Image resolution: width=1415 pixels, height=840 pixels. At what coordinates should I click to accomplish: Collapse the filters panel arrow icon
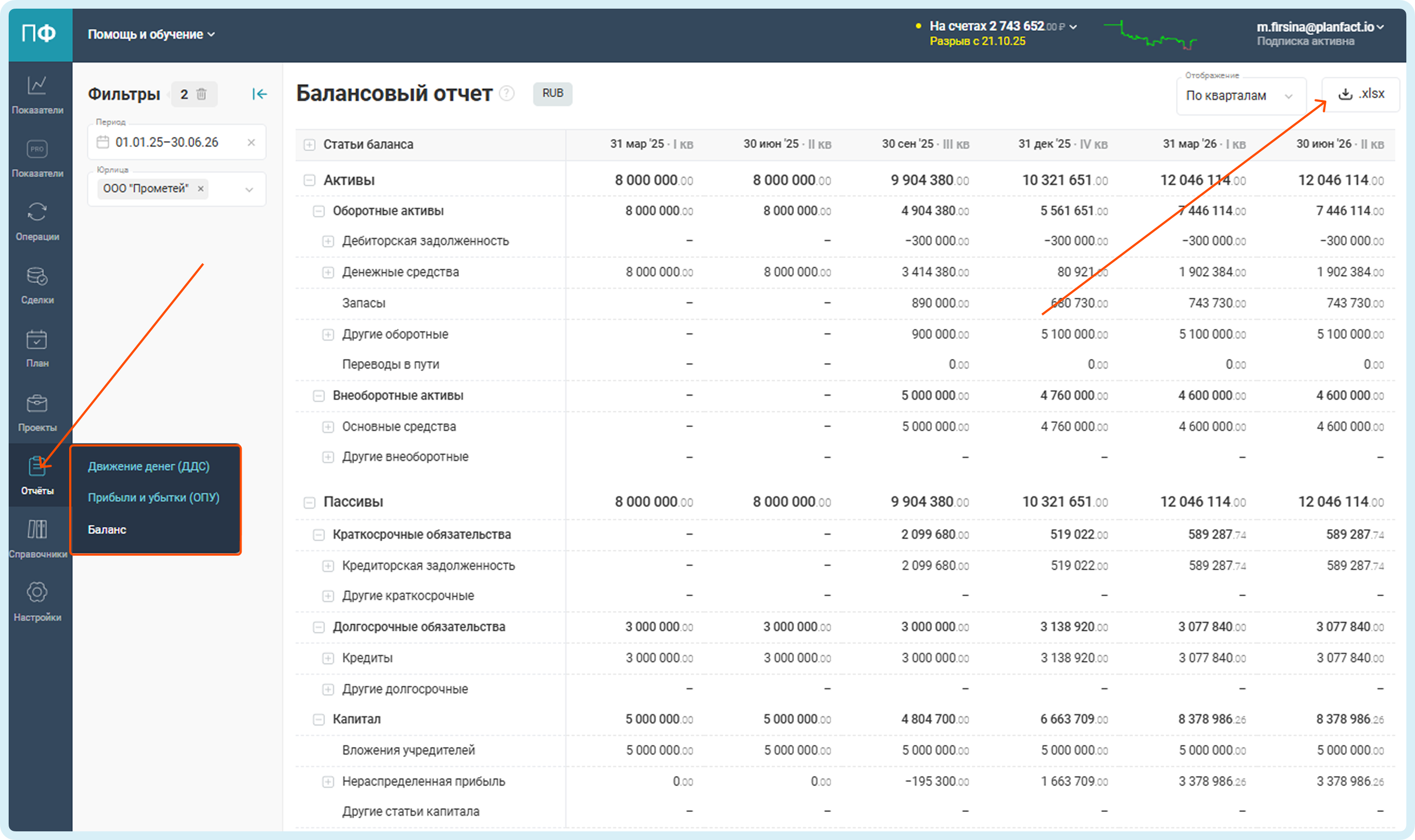tap(259, 94)
